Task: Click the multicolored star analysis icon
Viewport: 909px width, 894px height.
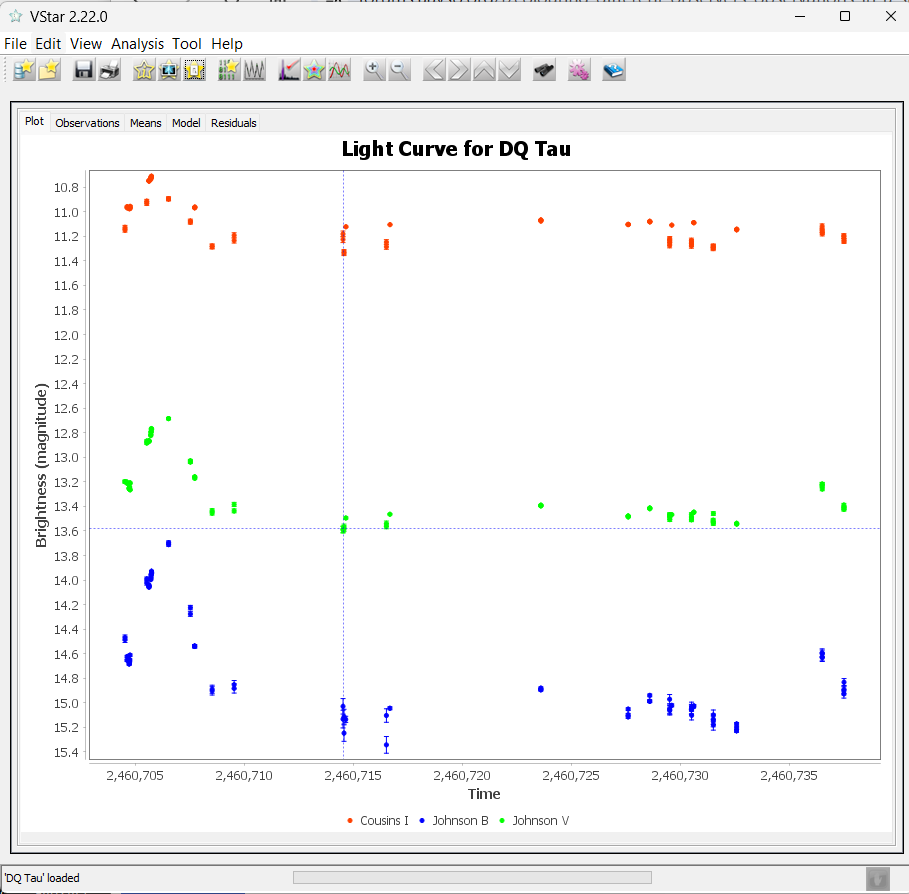Action: point(314,70)
